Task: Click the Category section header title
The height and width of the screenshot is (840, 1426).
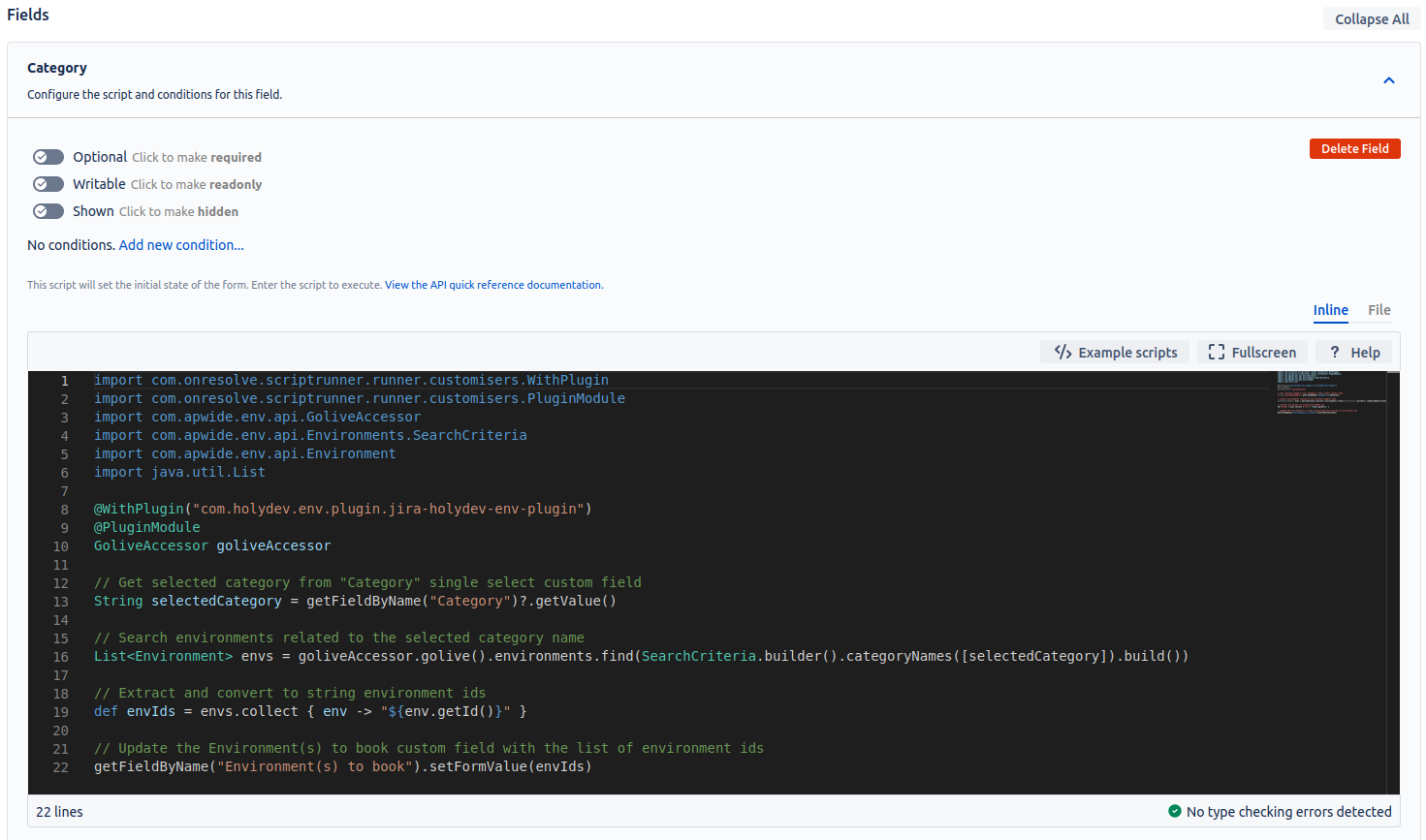Action: pos(57,68)
